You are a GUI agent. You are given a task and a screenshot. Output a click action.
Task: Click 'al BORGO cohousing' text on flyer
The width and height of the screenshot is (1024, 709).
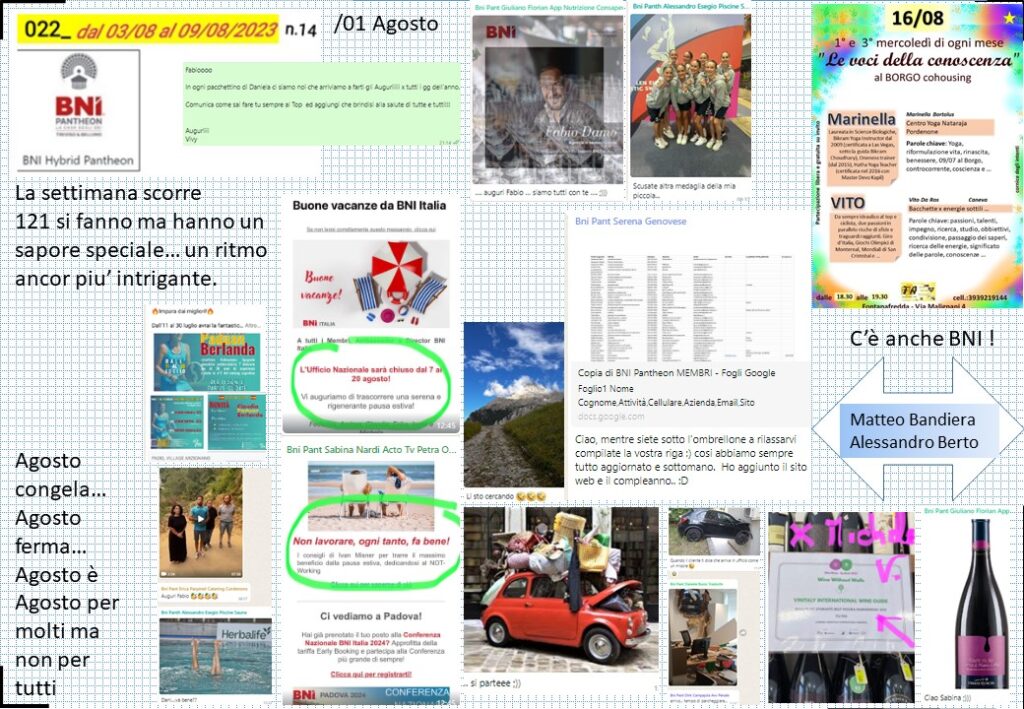922,77
